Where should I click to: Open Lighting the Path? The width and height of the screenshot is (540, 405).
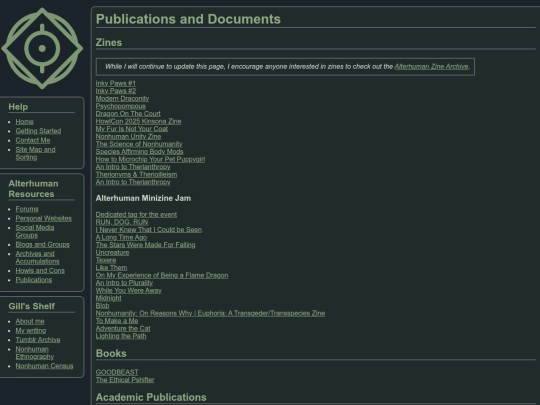[x=121, y=336]
